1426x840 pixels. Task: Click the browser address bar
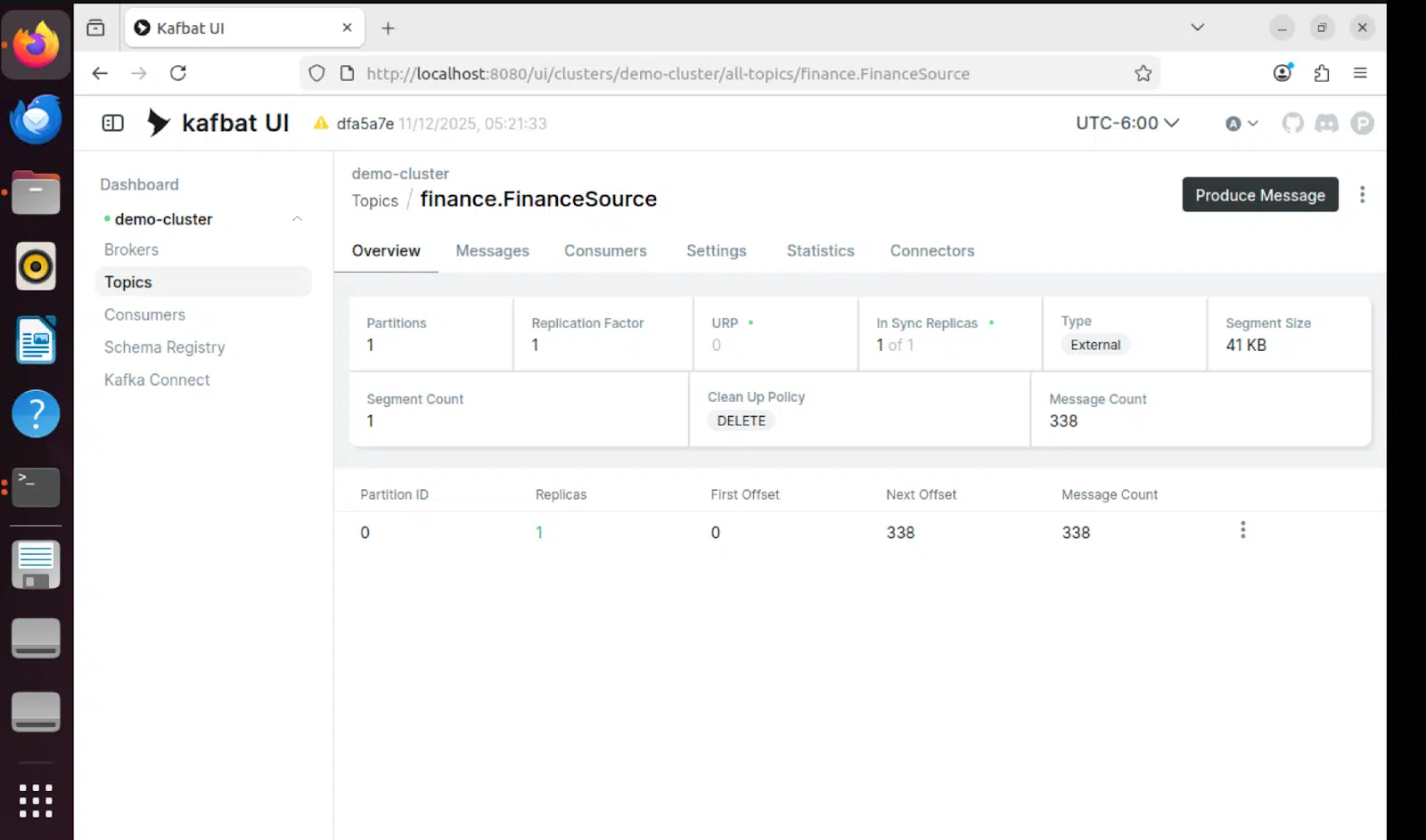pyautogui.click(x=668, y=74)
